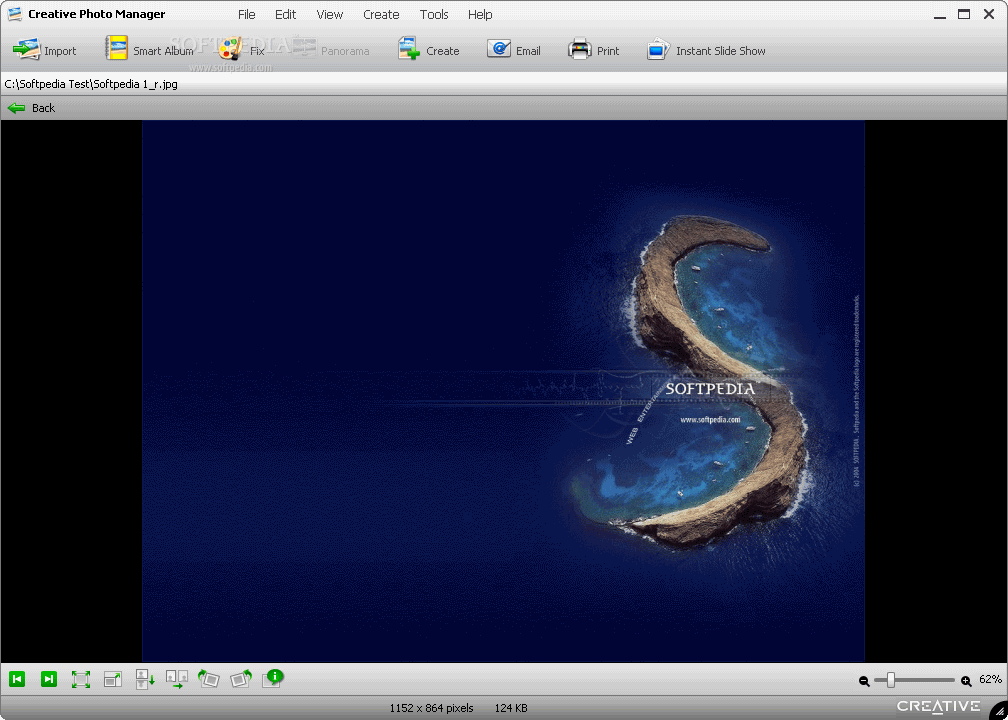Click the zoom out magnifier icon
This screenshot has width=1008, height=720.
pyautogui.click(x=864, y=681)
